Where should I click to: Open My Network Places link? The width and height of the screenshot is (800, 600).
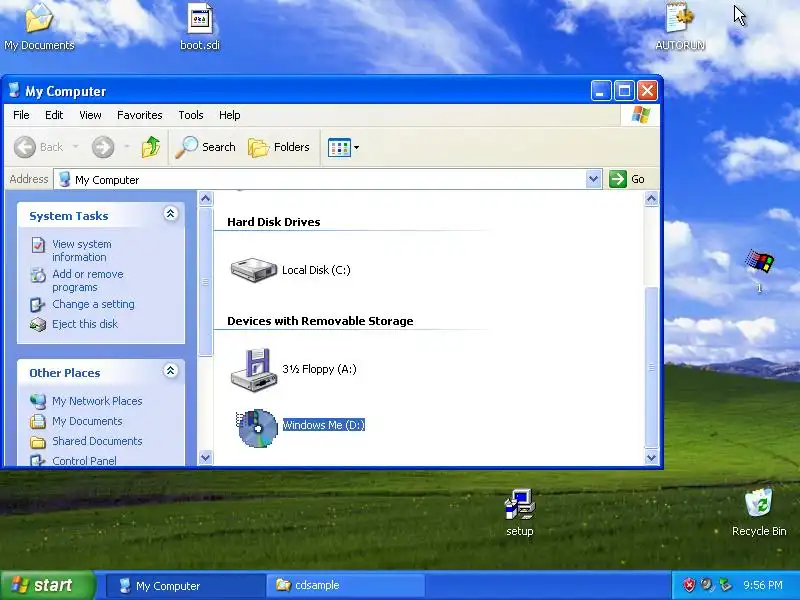97,401
